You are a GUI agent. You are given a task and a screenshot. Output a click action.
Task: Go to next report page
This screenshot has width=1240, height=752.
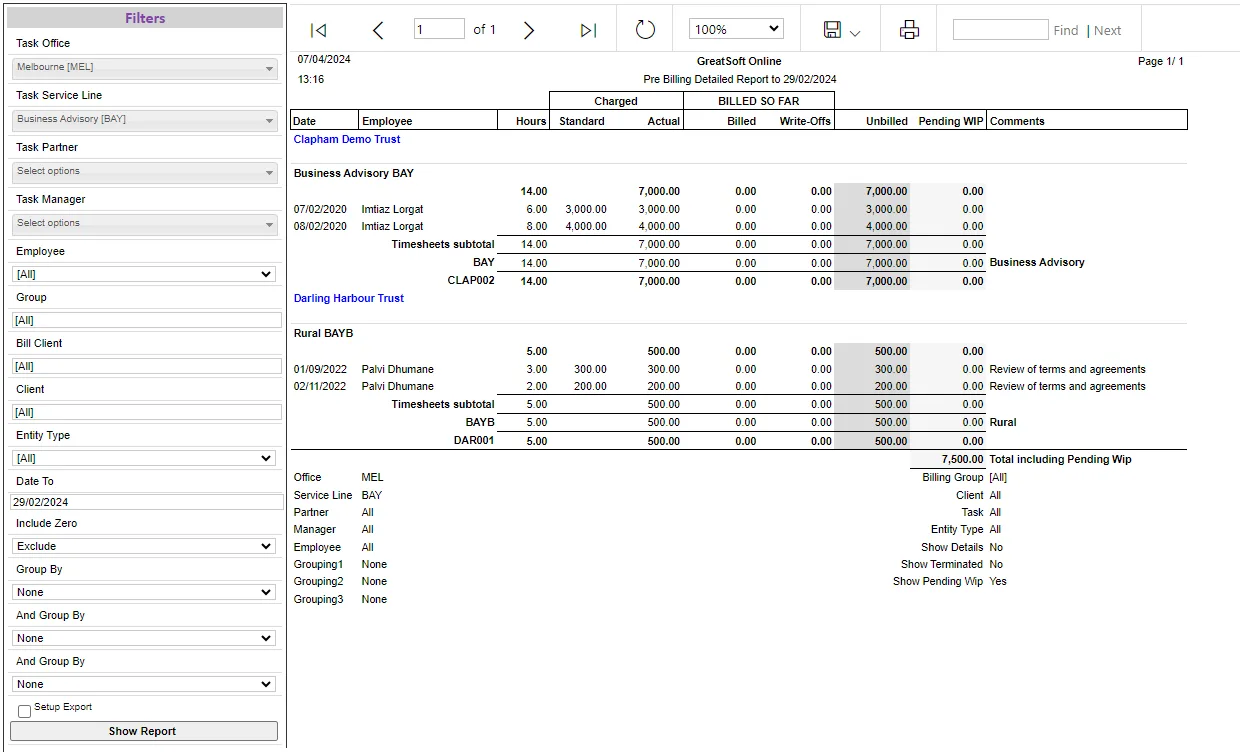(x=529, y=30)
